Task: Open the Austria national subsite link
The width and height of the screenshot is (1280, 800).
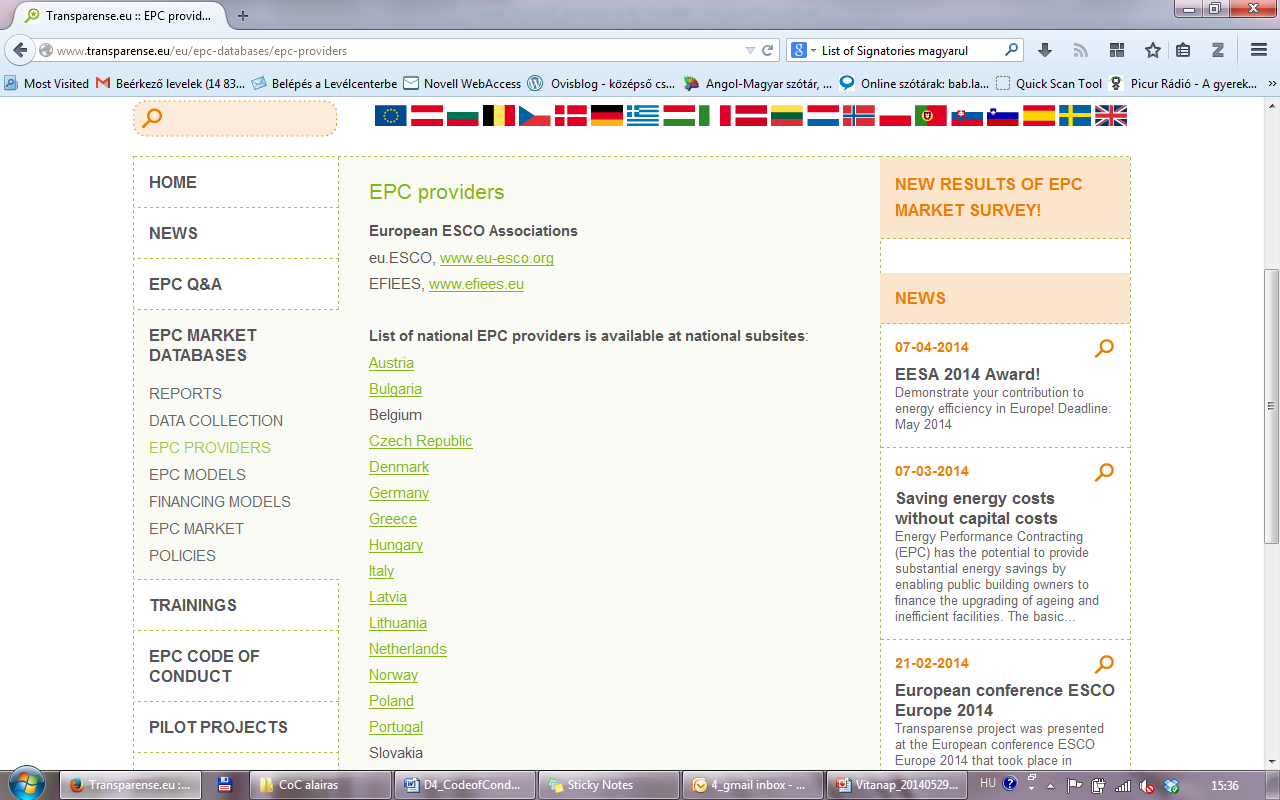Action: (391, 363)
